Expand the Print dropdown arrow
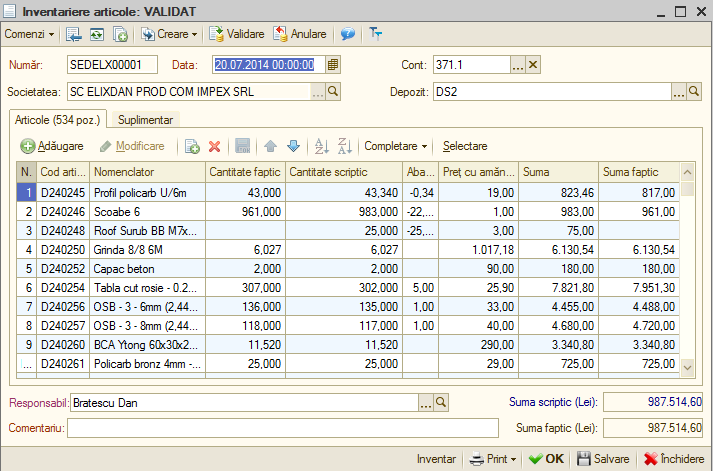The image size is (713, 471). (x=513, y=459)
